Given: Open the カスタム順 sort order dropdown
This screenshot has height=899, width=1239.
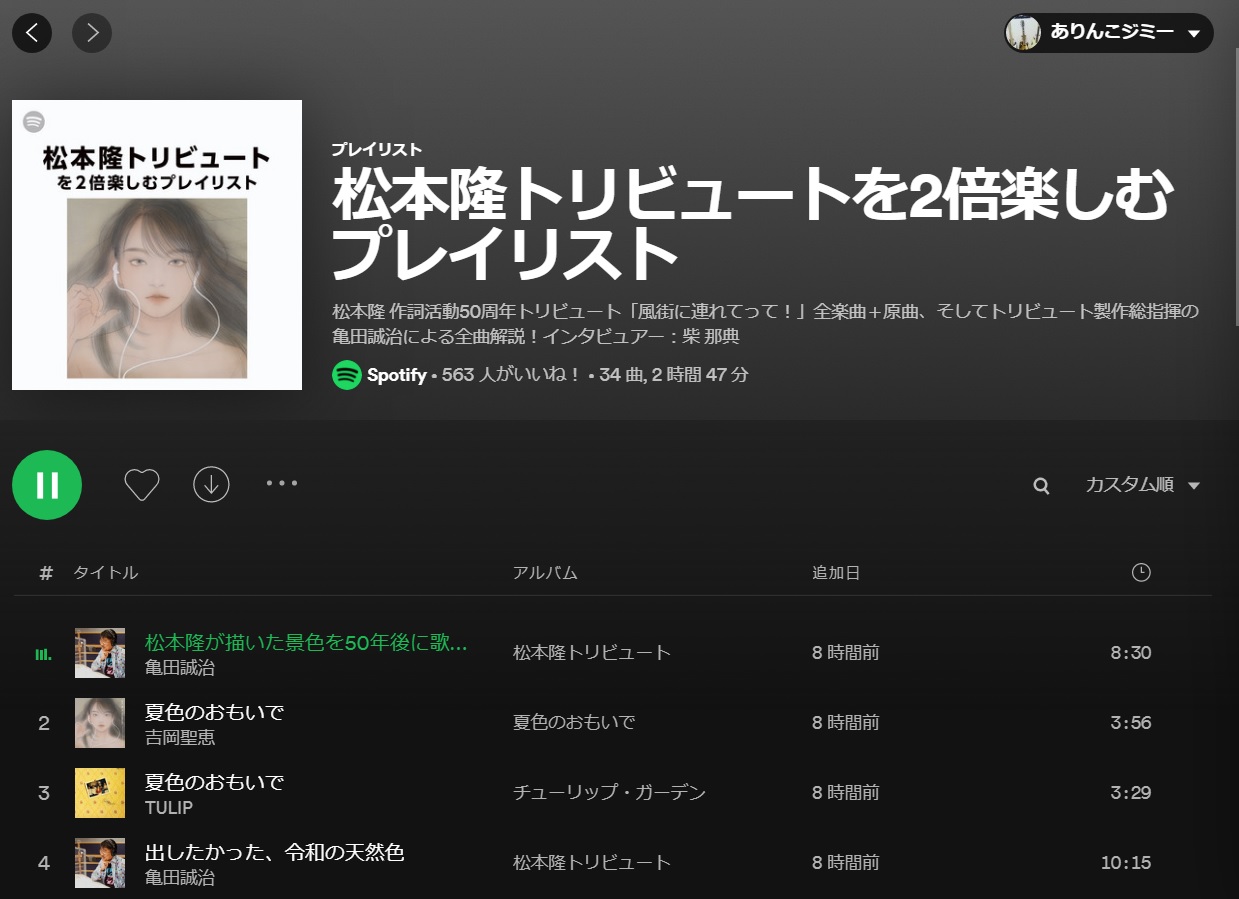Looking at the screenshot, I should (x=1142, y=485).
